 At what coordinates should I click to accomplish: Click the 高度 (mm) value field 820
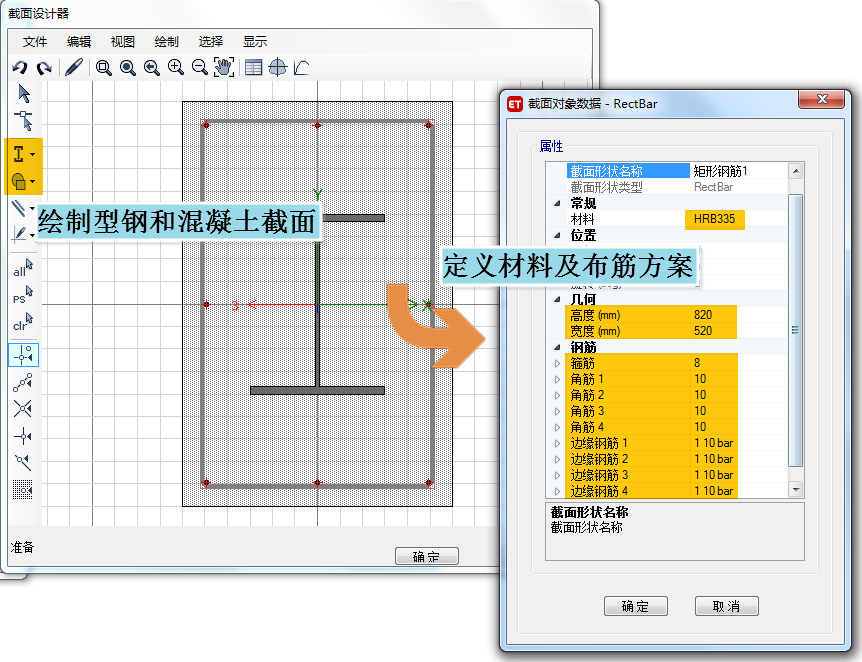(713, 315)
